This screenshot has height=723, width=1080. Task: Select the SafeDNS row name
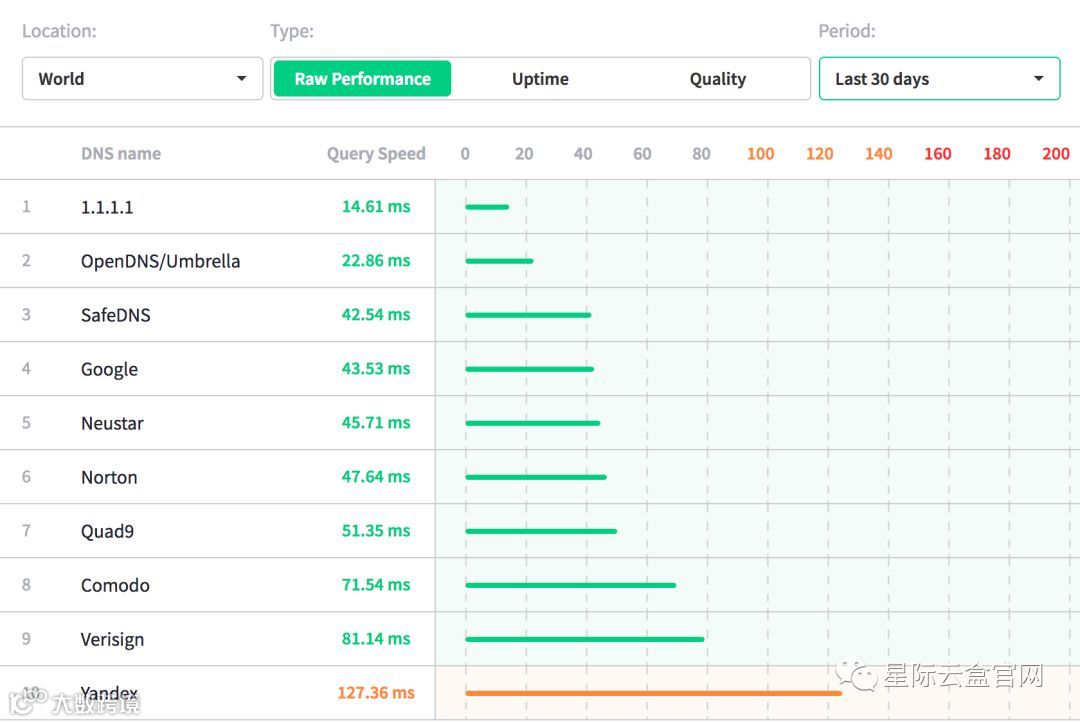[x=116, y=315]
